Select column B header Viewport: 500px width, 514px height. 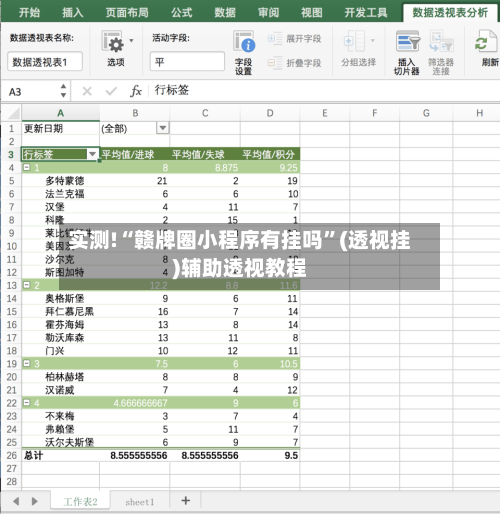click(x=135, y=113)
